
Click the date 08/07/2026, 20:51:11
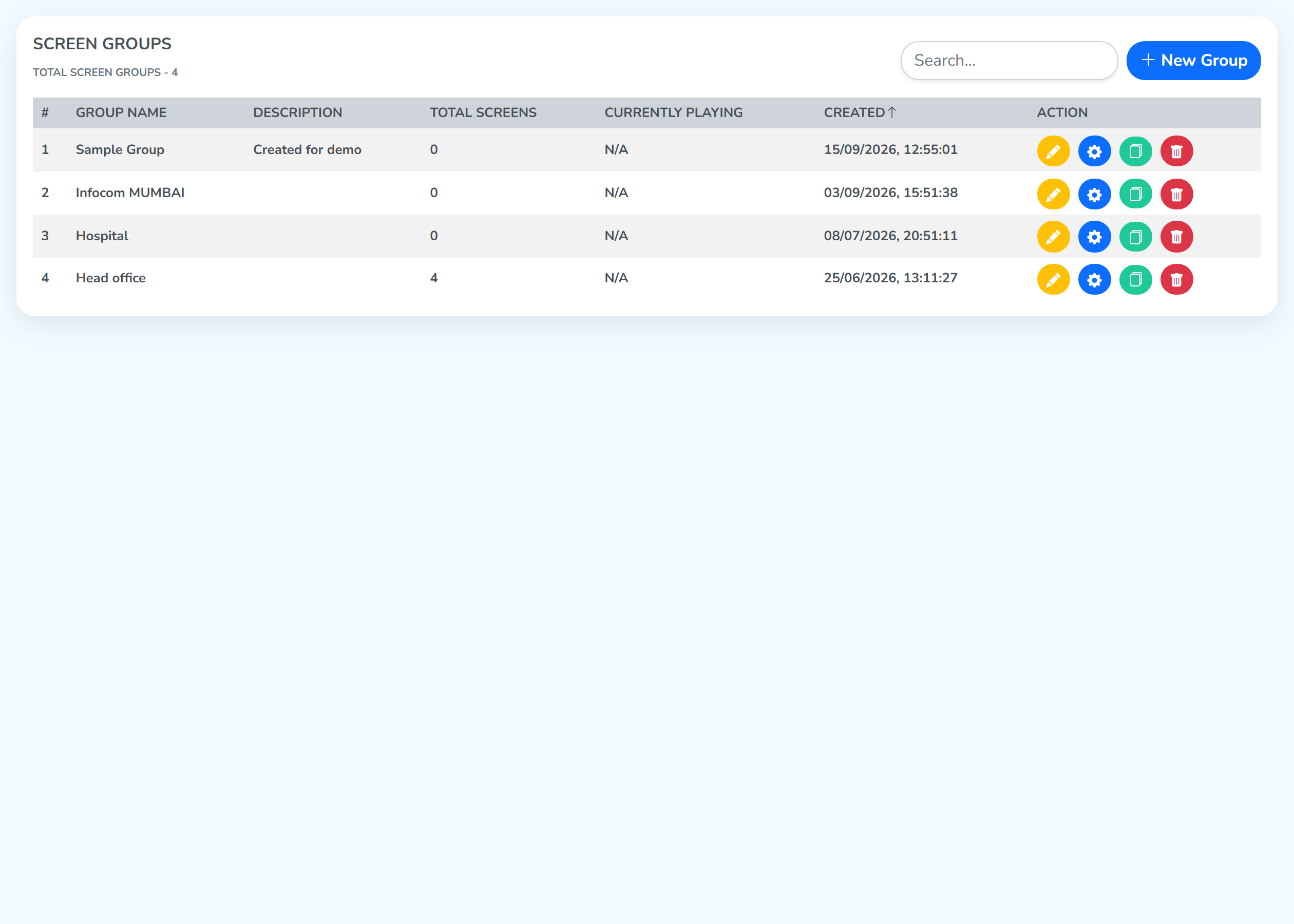[890, 236]
